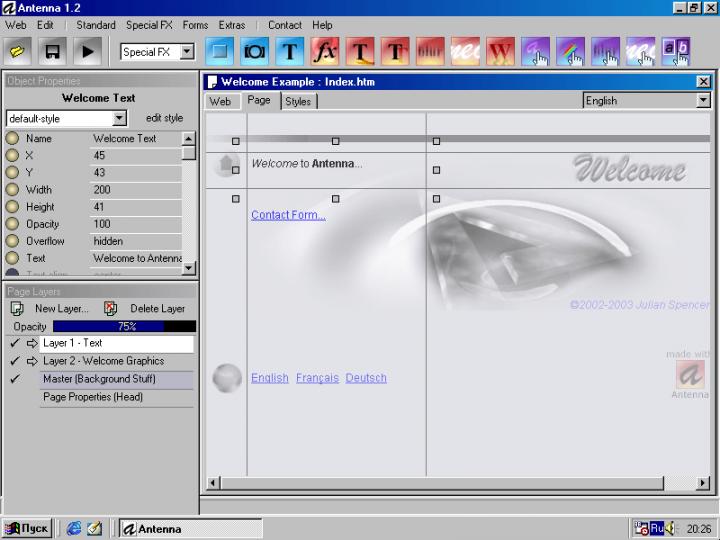Screen dimensions: 720x540
Task: Open the Extras menu
Action: coord(231,25)
